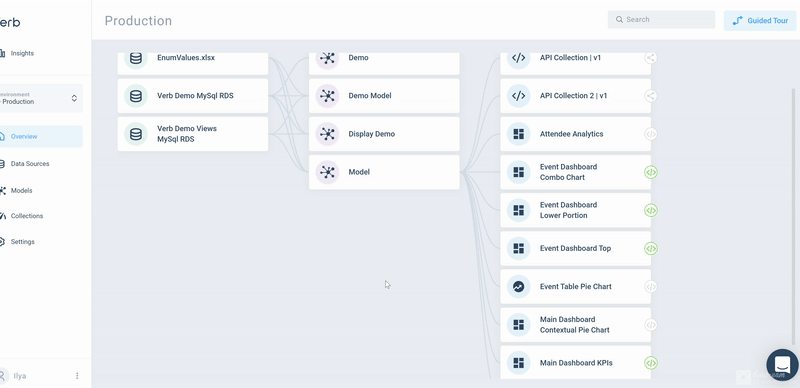Toggle embed code on Event Dashboard Combo Chart
This screenshot has height=388, width=800.
651,172
